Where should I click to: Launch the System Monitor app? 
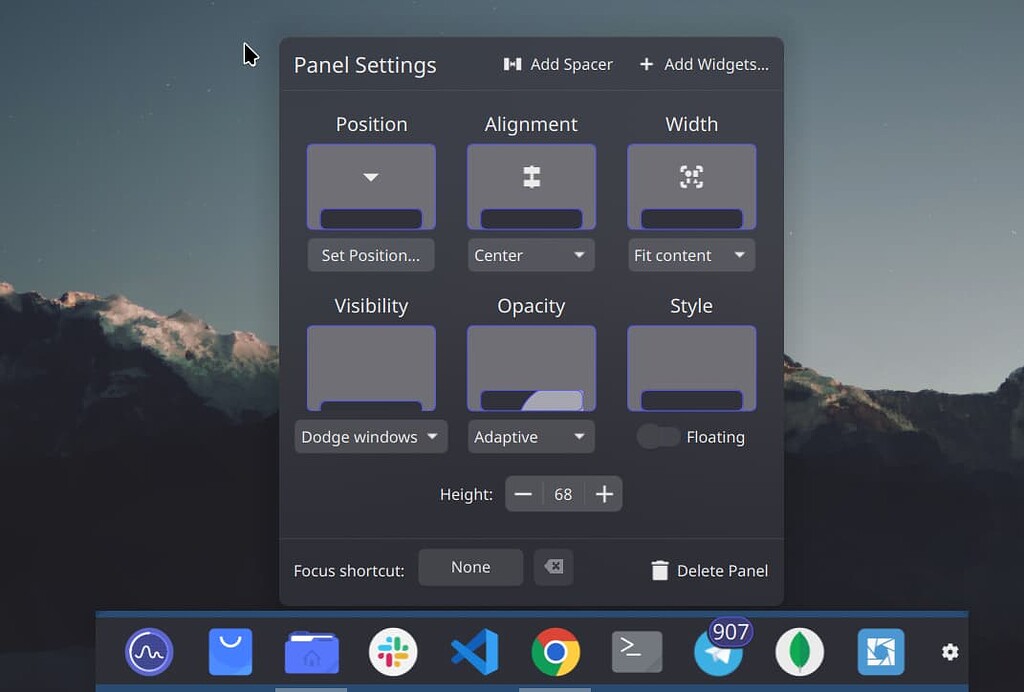tap(149, 651)
